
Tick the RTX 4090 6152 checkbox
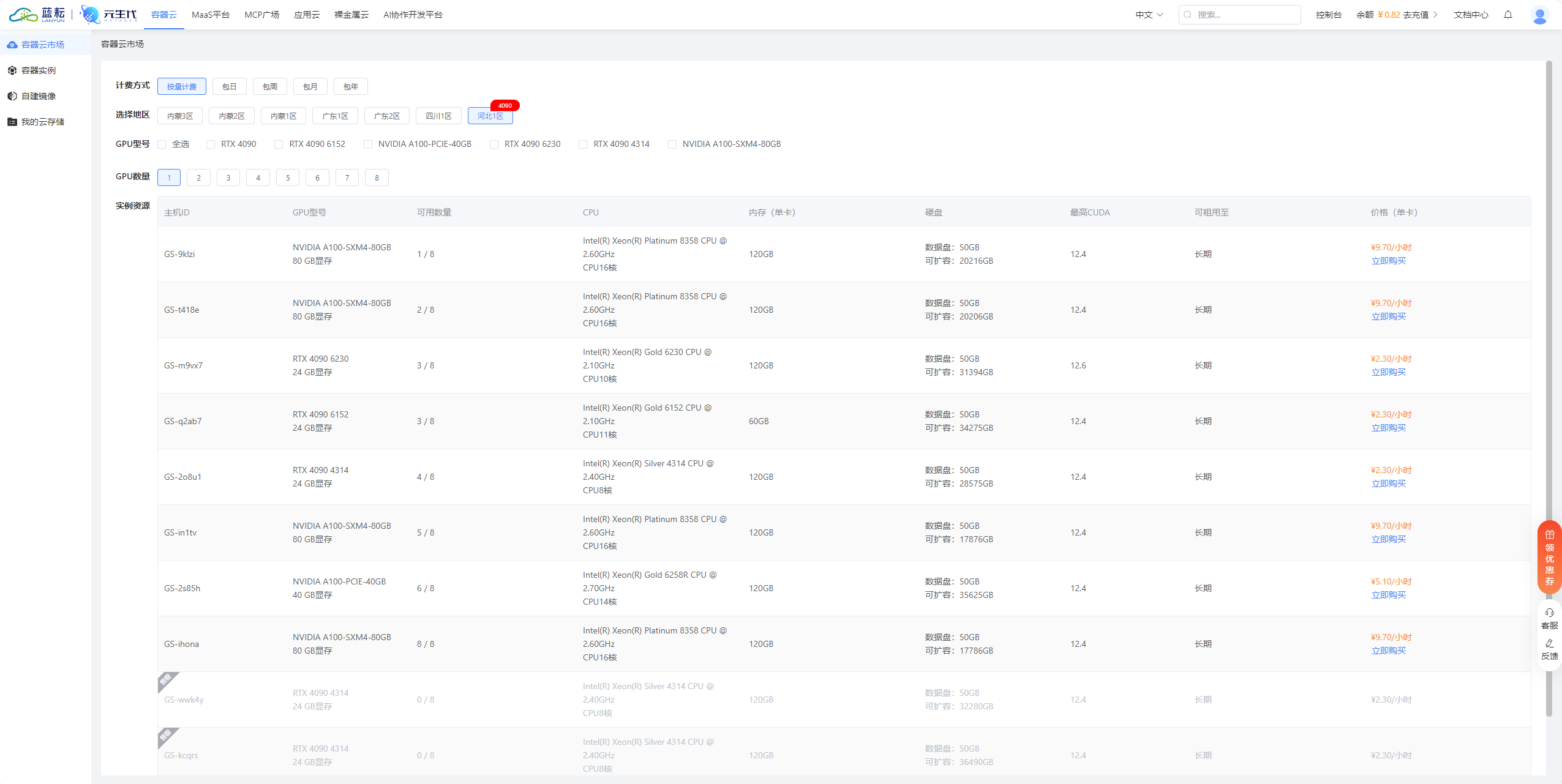279,144
